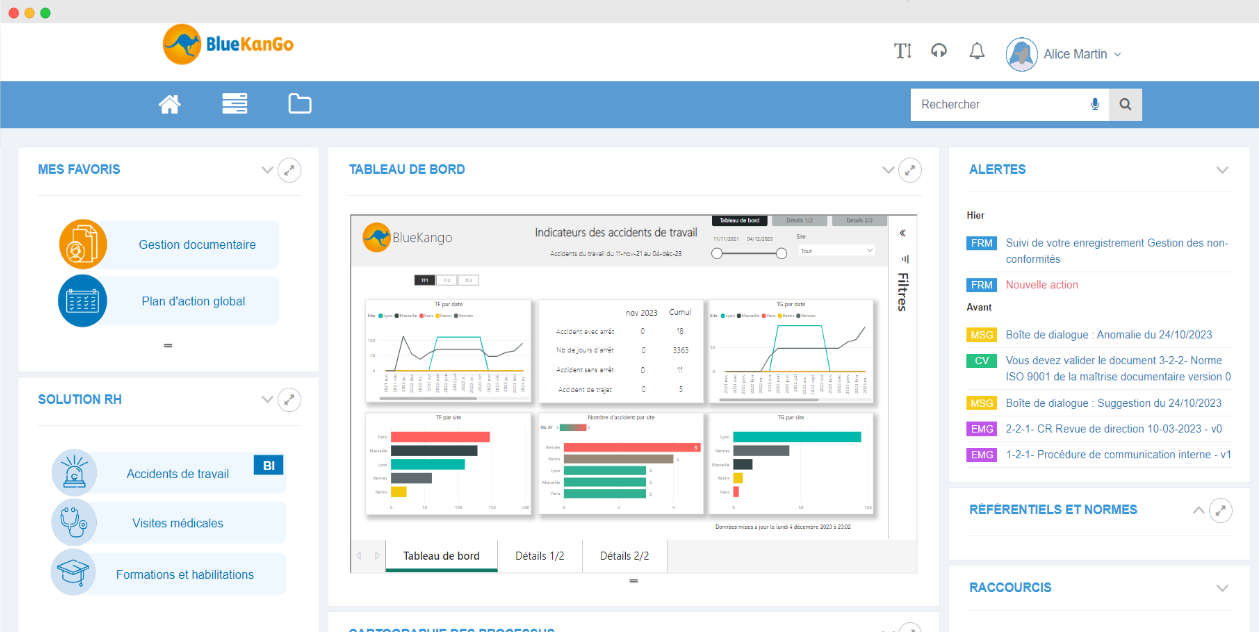
Task: Click the resize handle below Mes Favoris items
Action: 168,345
